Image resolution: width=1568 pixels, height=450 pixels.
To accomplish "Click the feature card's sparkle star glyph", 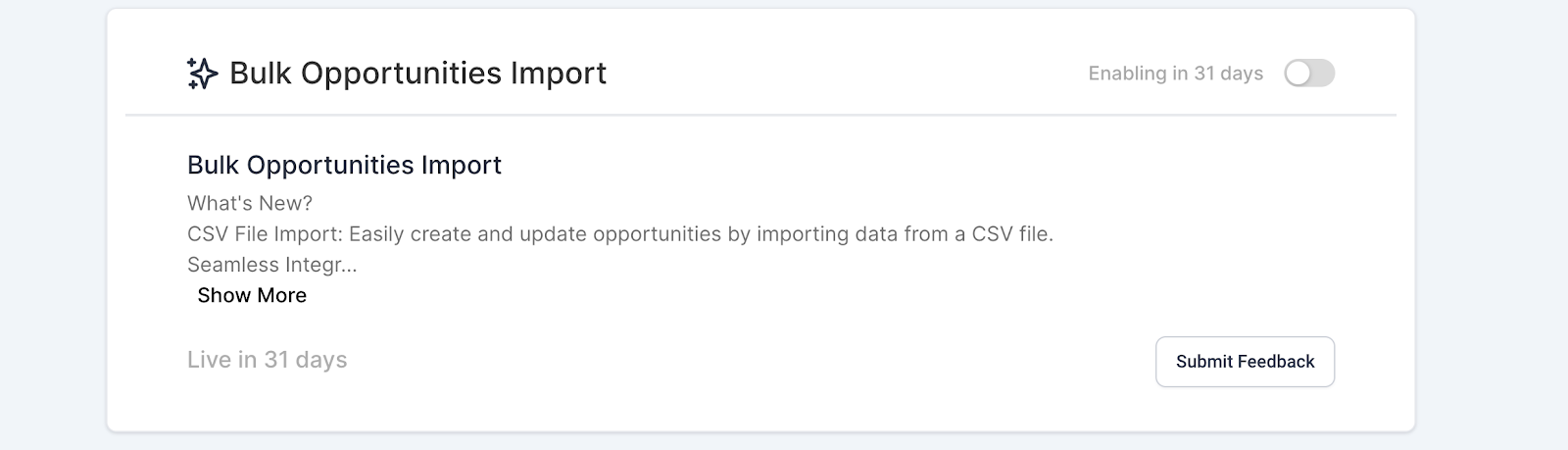I will point(202,74).
